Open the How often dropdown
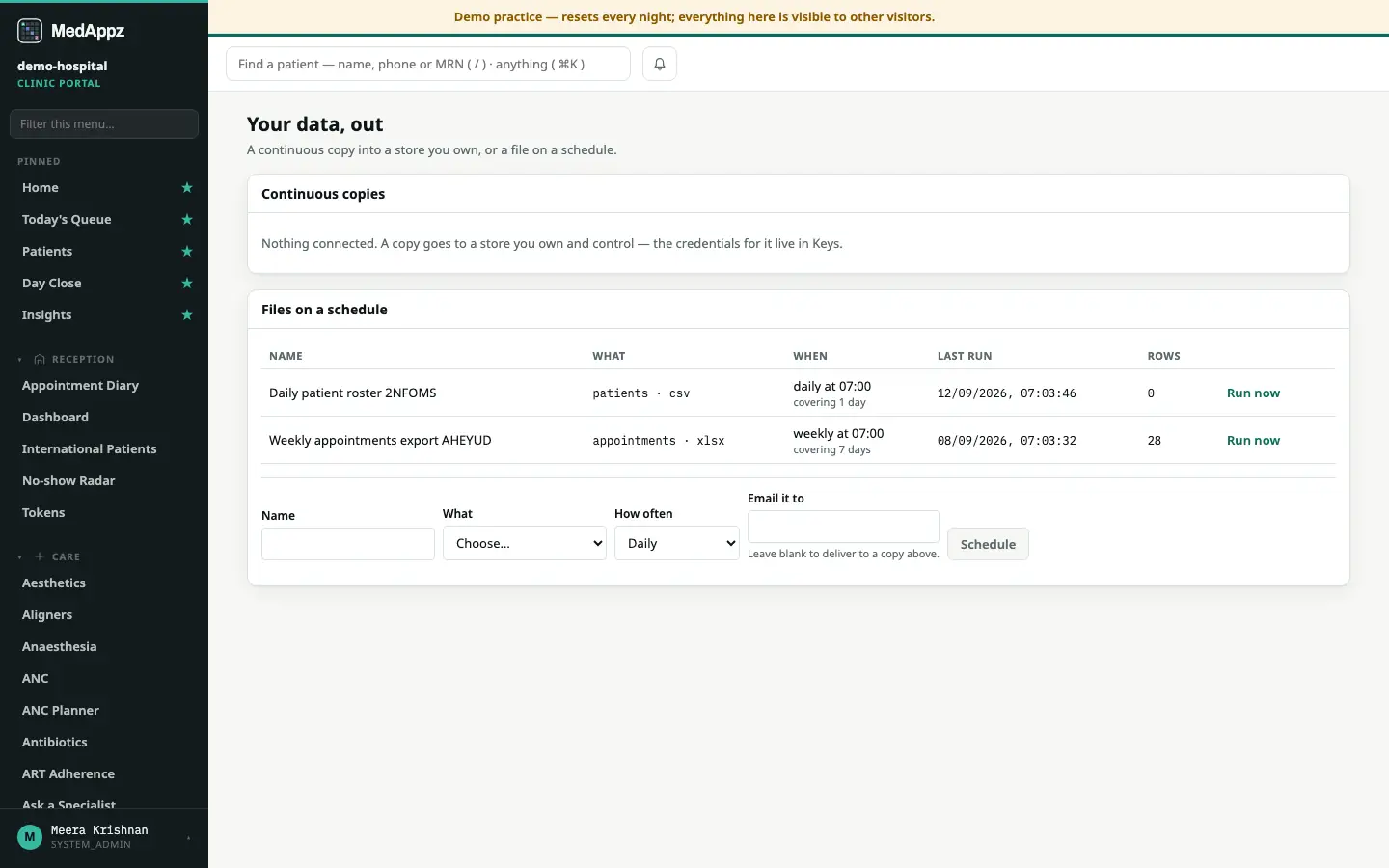Screen dimensions: 1389x868 (x=677, y=543)
